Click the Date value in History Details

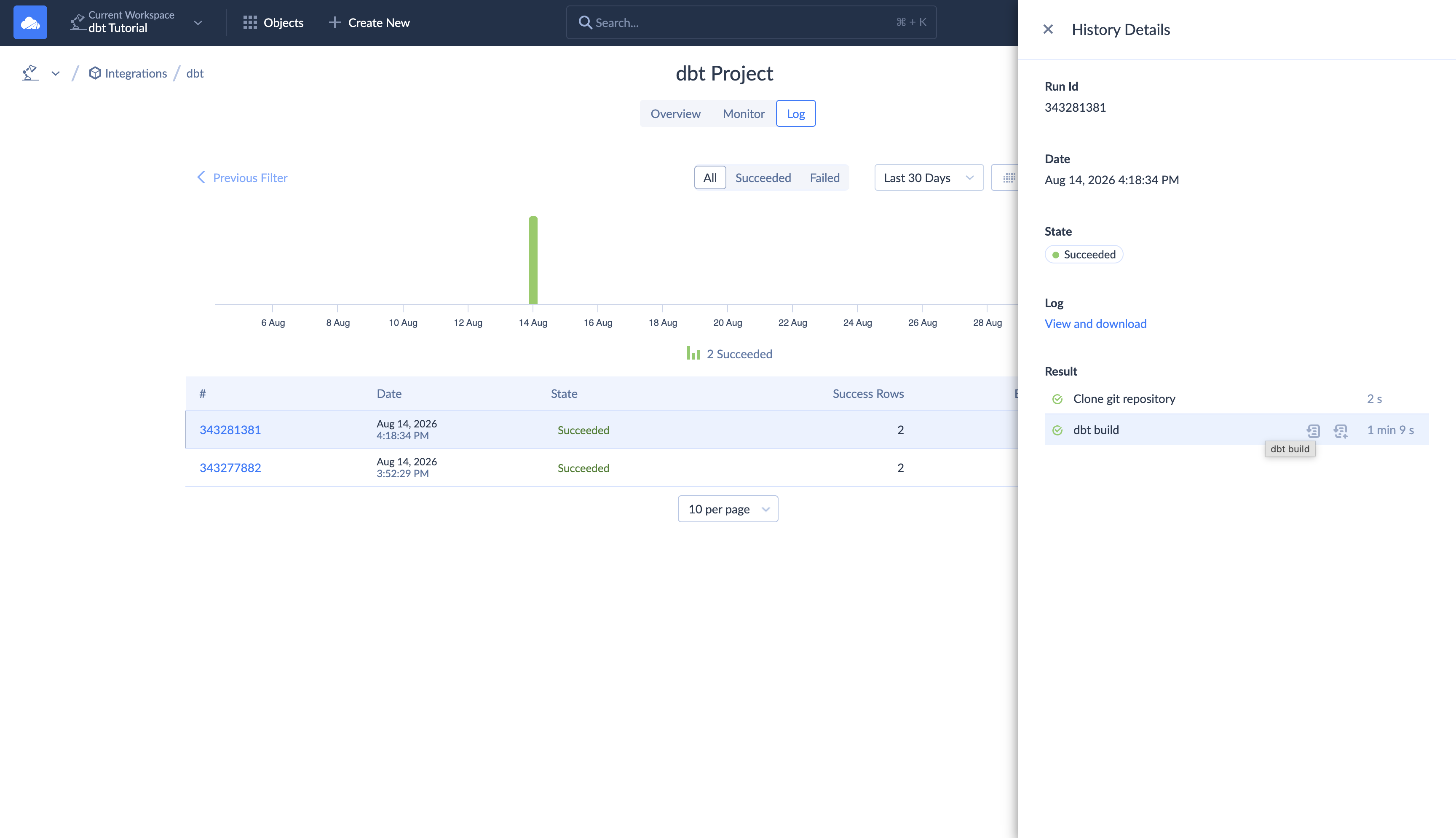(1111, 180)
